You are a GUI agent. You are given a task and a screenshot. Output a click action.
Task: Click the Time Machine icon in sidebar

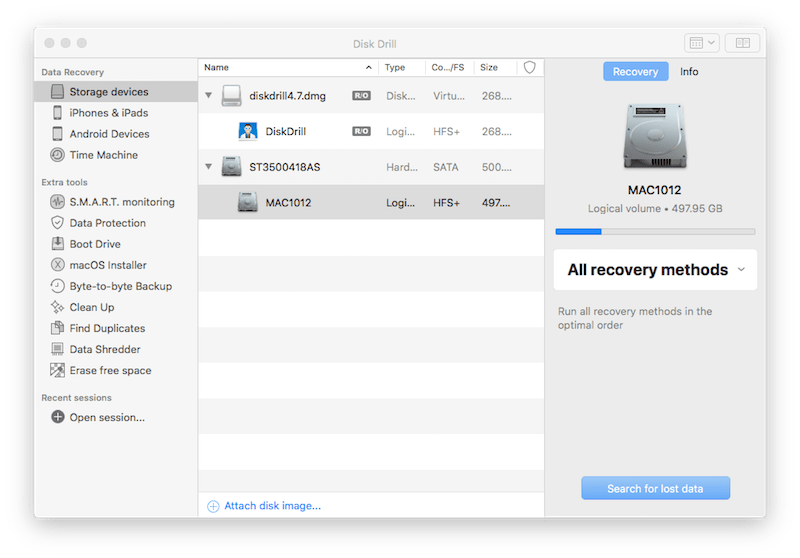click(57, 155)
